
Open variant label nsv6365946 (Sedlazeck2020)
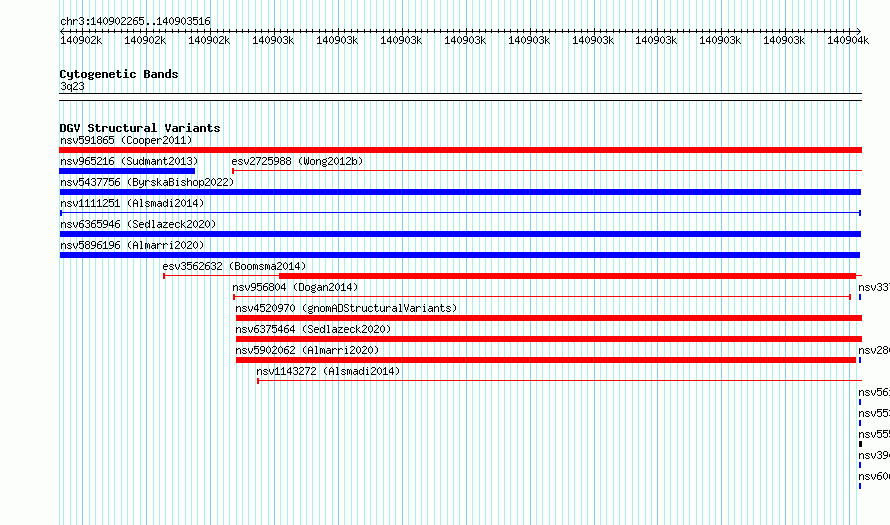pos(138,224)
